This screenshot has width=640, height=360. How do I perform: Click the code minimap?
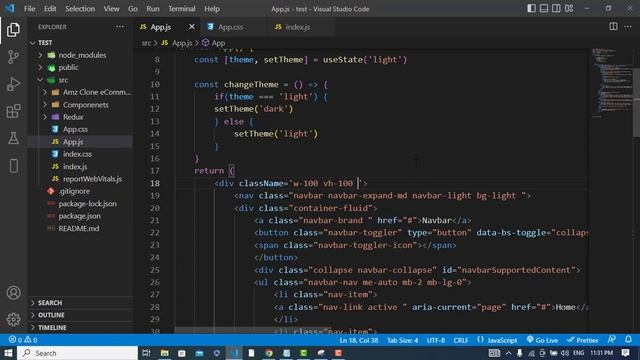[x=611, y=83]
